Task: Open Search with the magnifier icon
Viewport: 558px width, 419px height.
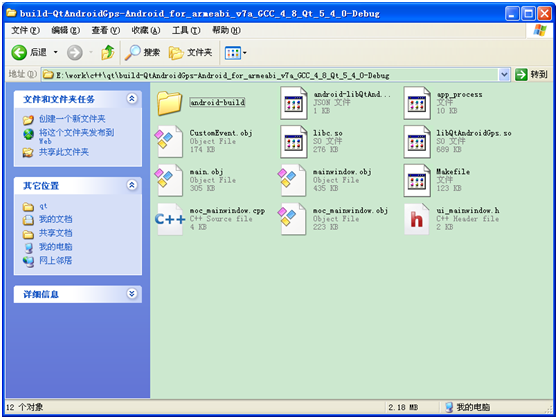Action: (x=133, y=53)
